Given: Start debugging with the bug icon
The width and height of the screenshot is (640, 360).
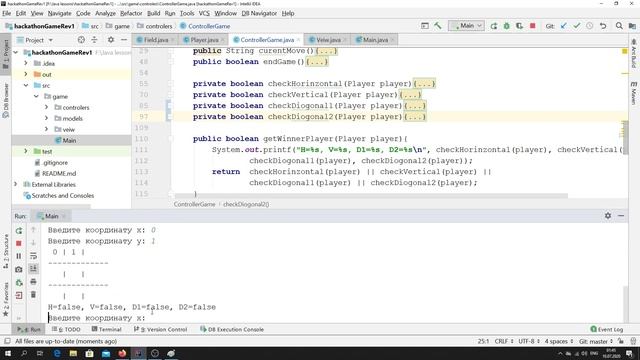Looking at the screenshot, I should (507, 26).
